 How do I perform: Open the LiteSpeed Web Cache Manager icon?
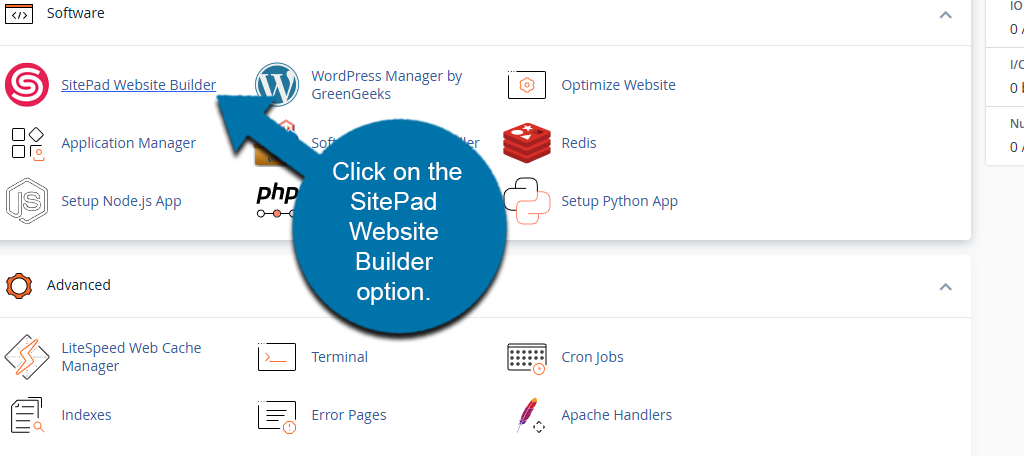point(27,357)
